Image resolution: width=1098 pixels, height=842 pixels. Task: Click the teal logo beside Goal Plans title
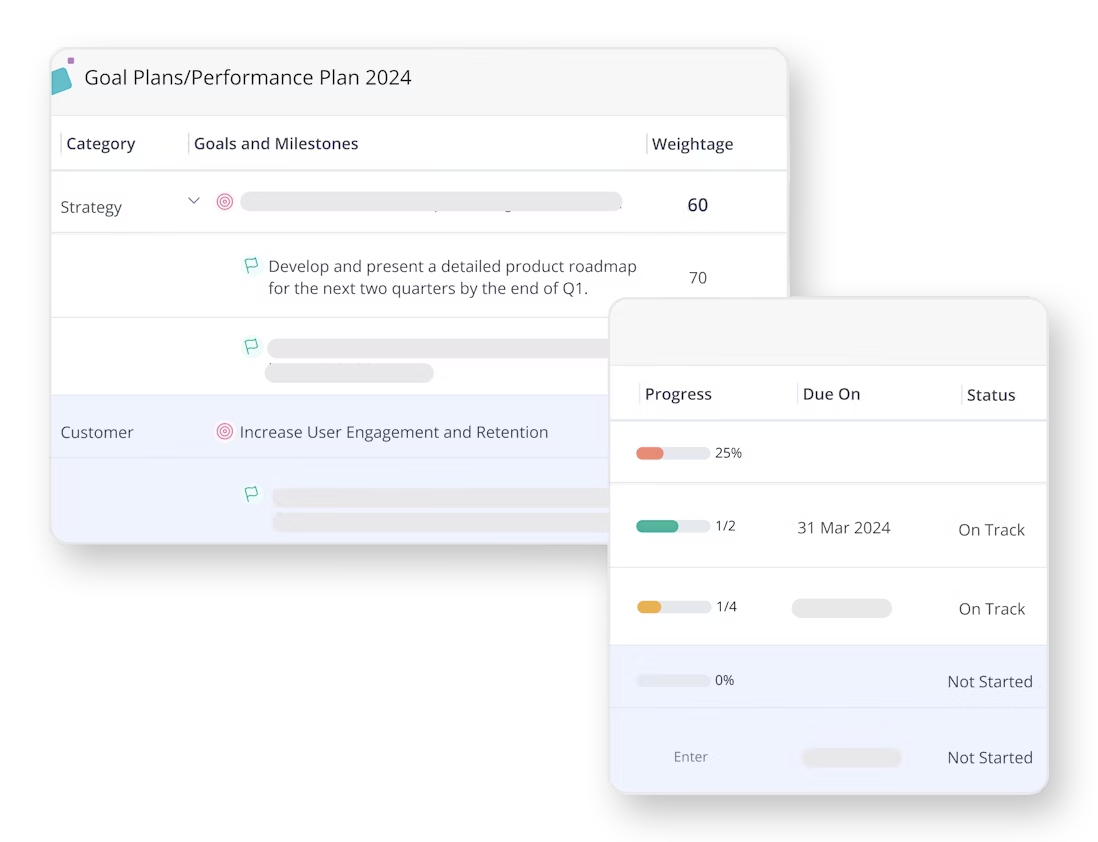point(62,77)
